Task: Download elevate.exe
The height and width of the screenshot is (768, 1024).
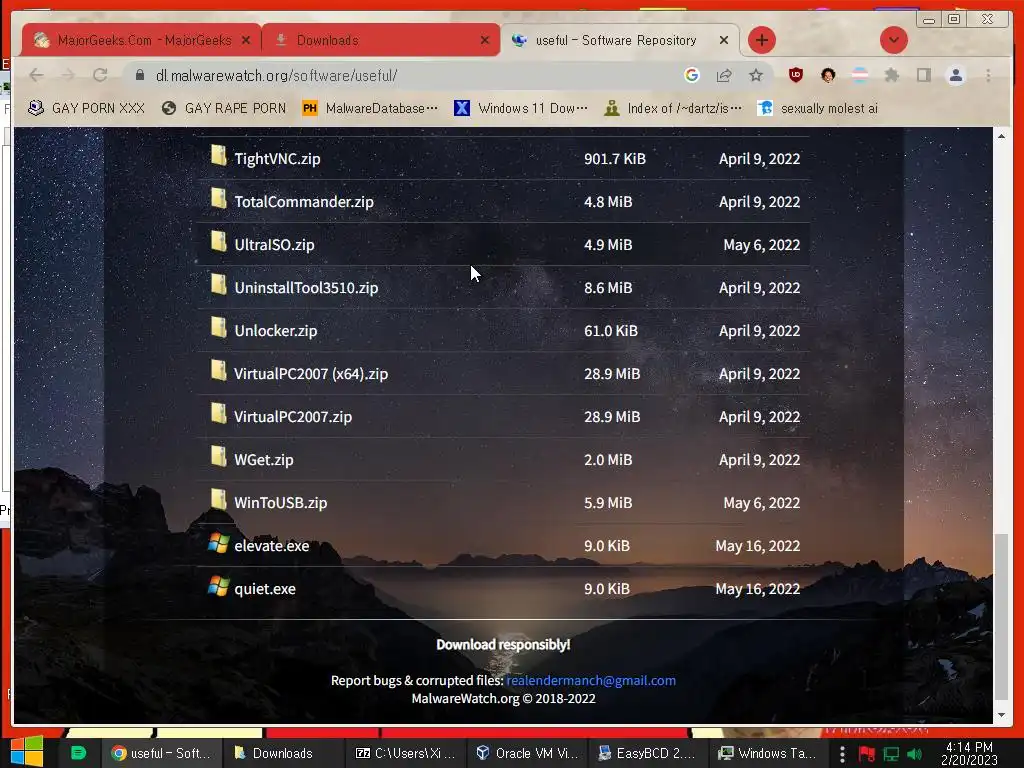Action: pyautogui.click(x=272, y=547)
